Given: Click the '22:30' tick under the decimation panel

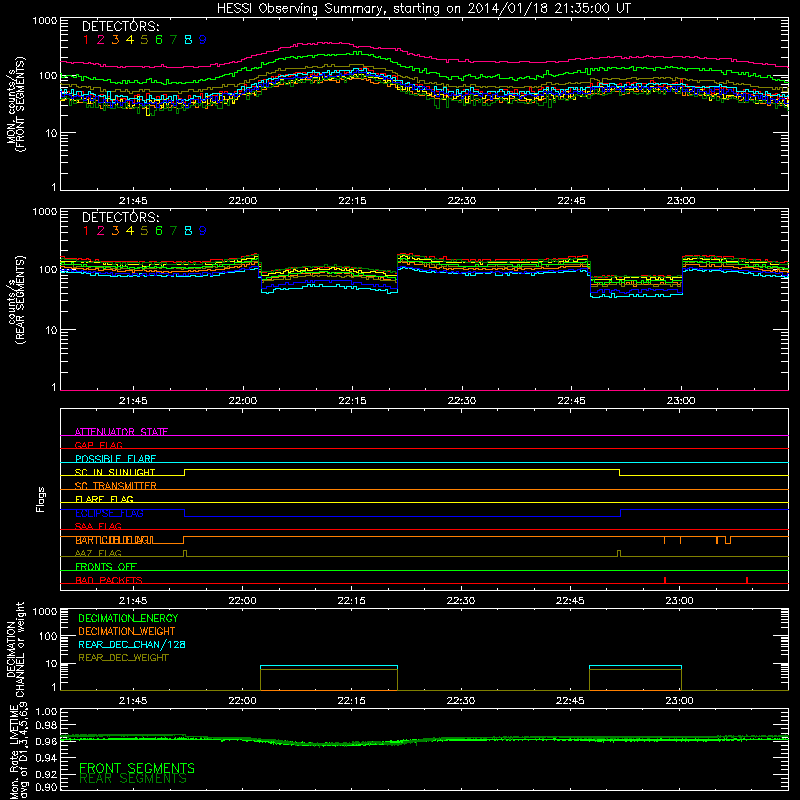Looking at the screenshot, I should pyautogui.click(x=461, y=701).
